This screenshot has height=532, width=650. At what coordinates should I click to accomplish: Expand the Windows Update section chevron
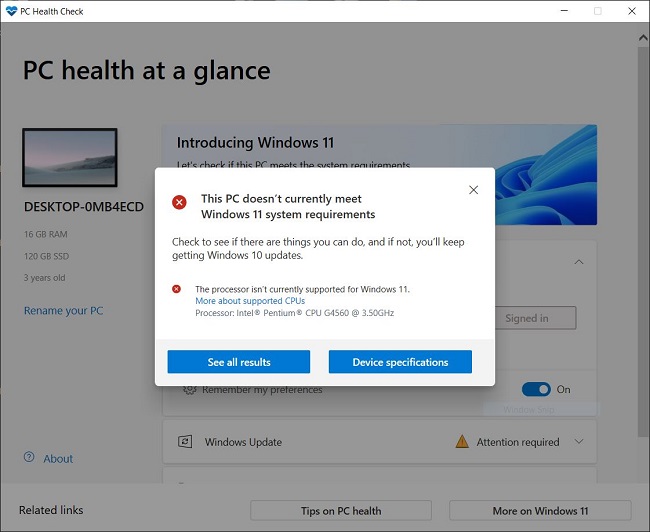tap(579, 442)
